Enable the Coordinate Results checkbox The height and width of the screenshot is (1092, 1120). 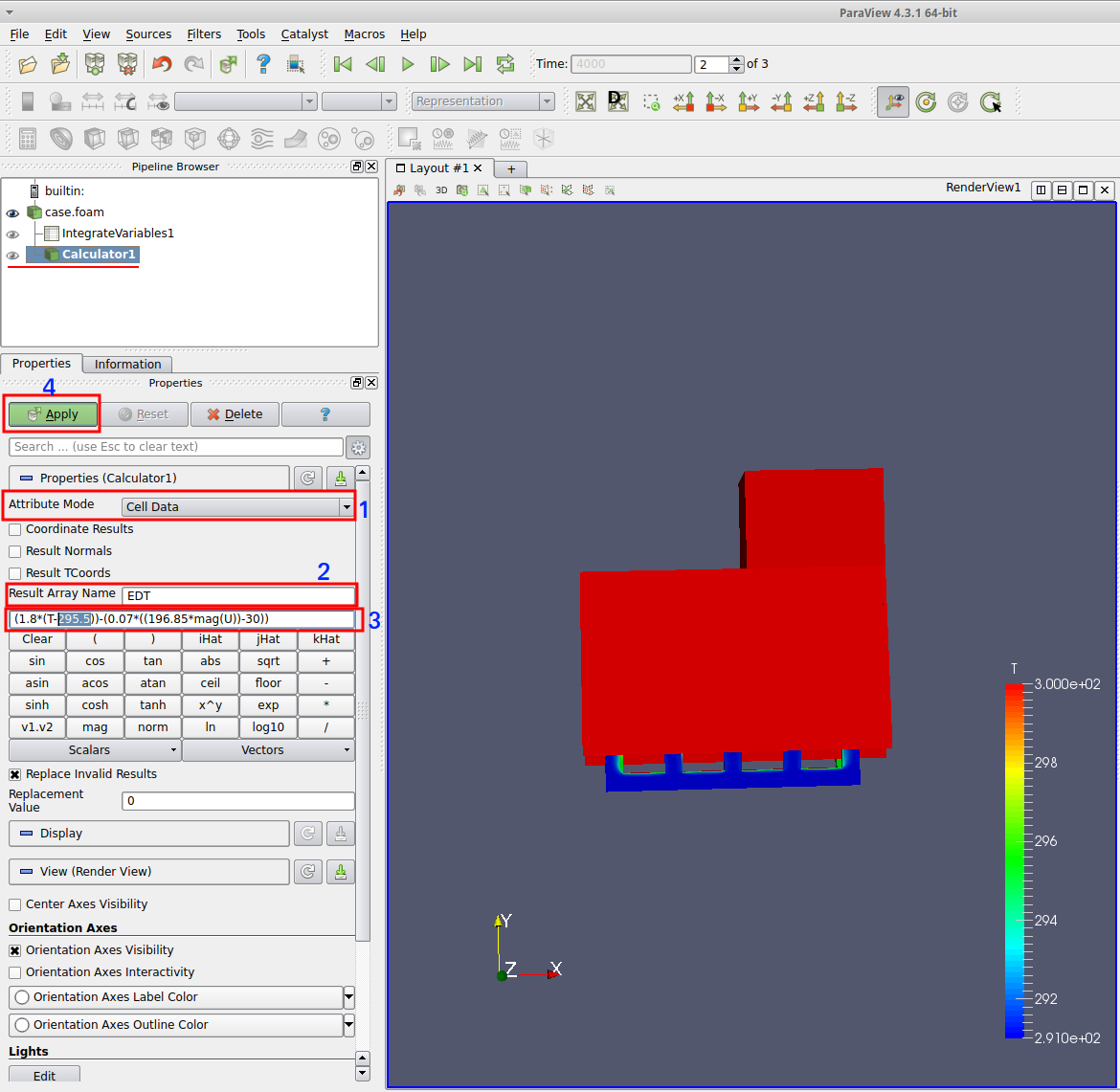point(15,529)
